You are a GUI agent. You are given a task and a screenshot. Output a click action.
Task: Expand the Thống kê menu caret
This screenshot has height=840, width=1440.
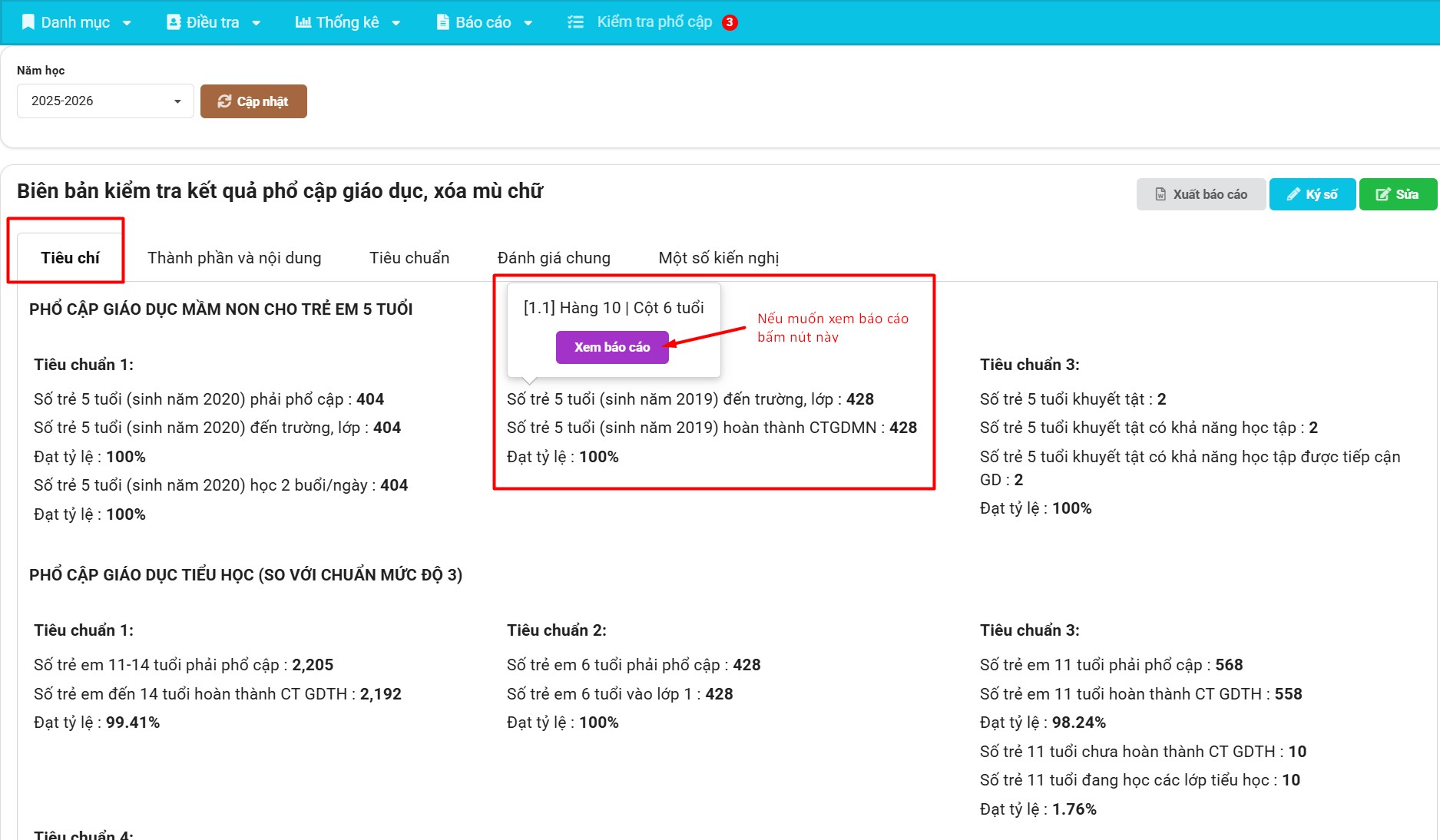[x=396, y=23]
